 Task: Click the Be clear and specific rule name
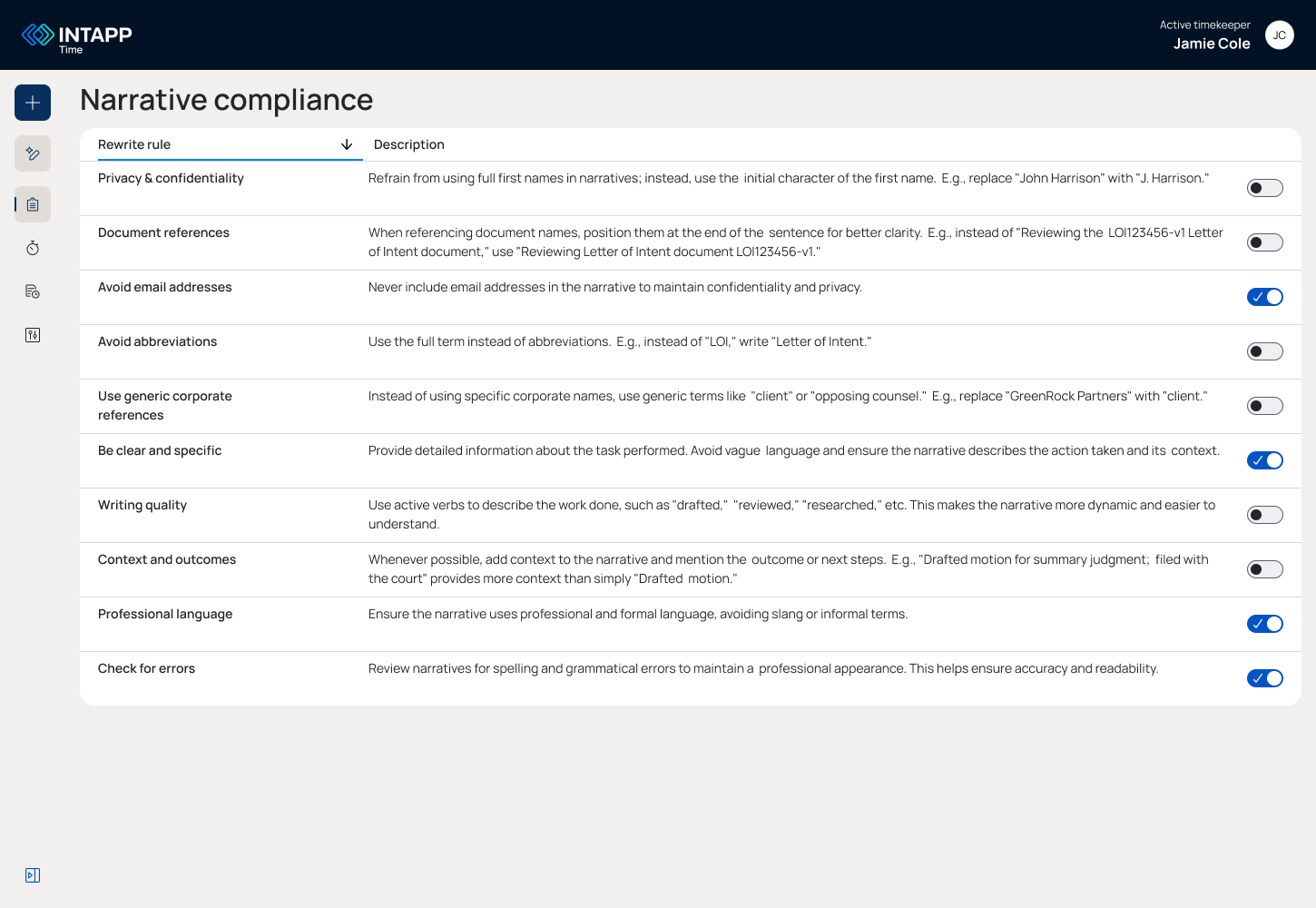[160, 450]
